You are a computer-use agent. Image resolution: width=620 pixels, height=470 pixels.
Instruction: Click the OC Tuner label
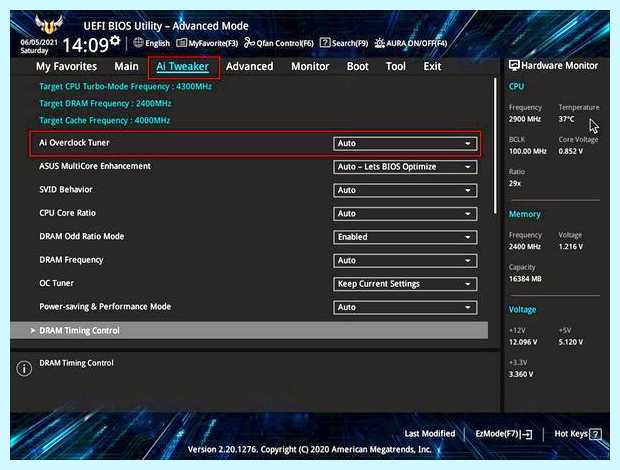57,283
